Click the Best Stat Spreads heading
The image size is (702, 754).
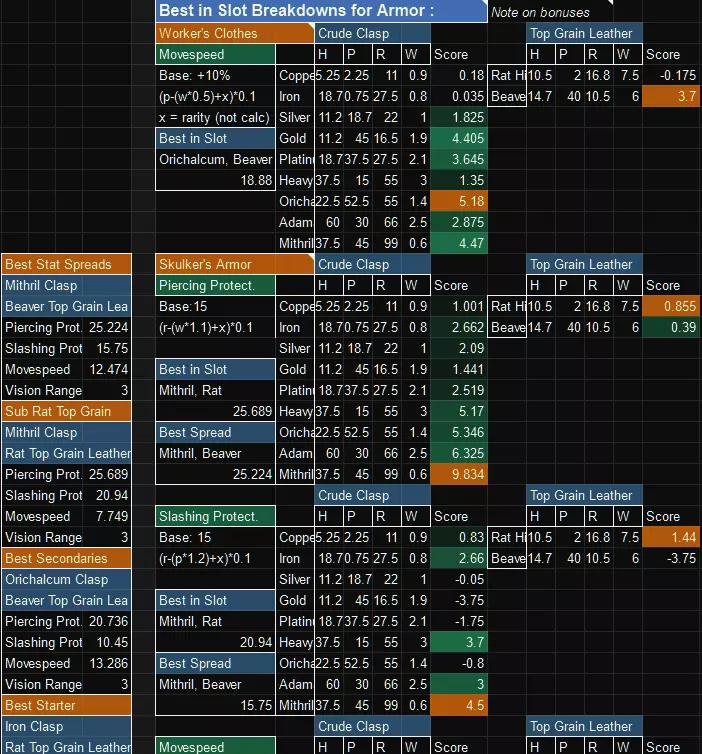pos(66,264)
